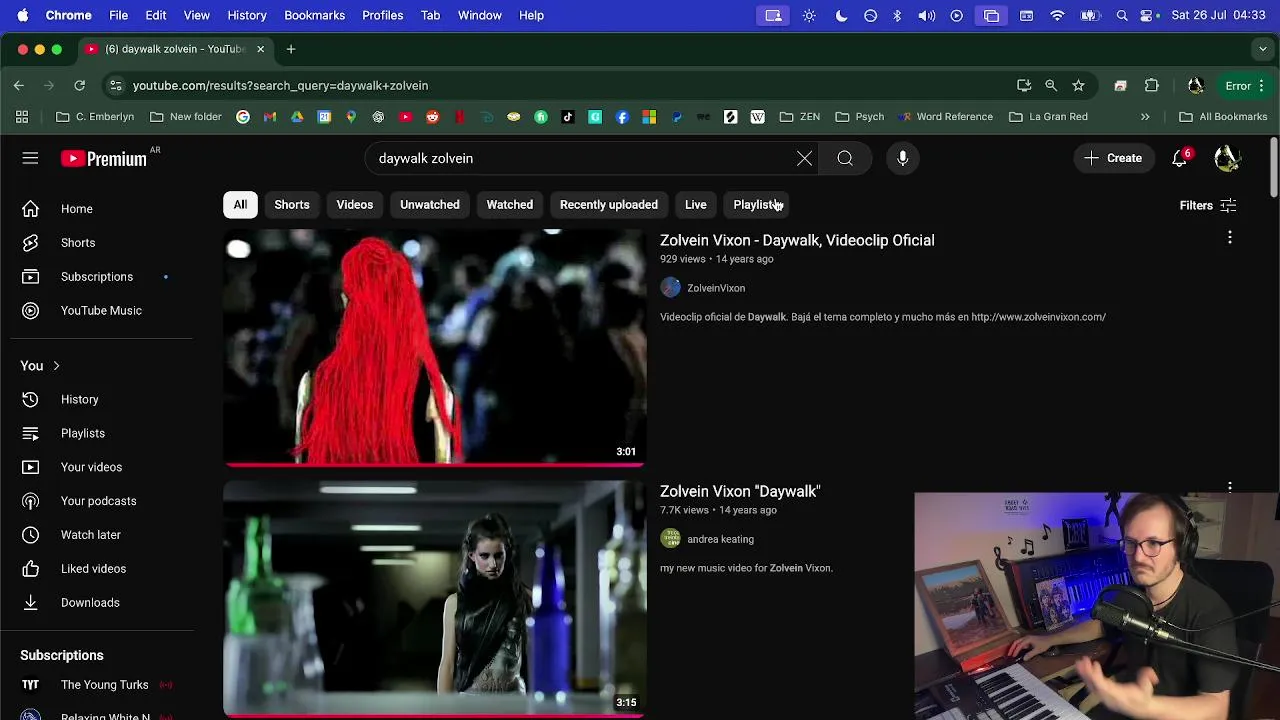This screenshot has height=720, width=1280.
Task: Open the All Bookmarks folder
Action: pyautogui.click(x=1223, y=117)
